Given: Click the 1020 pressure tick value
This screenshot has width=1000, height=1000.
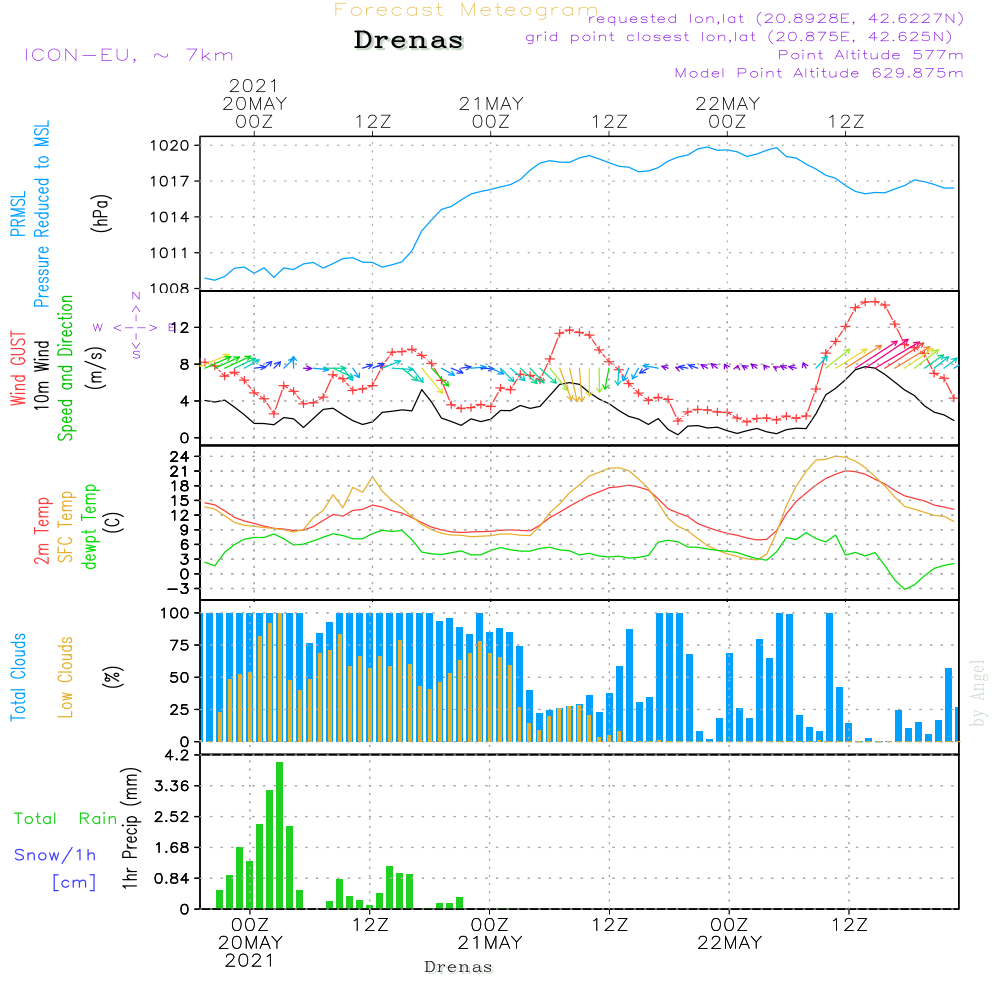Looking at the screenshot, I should (170, 145).
